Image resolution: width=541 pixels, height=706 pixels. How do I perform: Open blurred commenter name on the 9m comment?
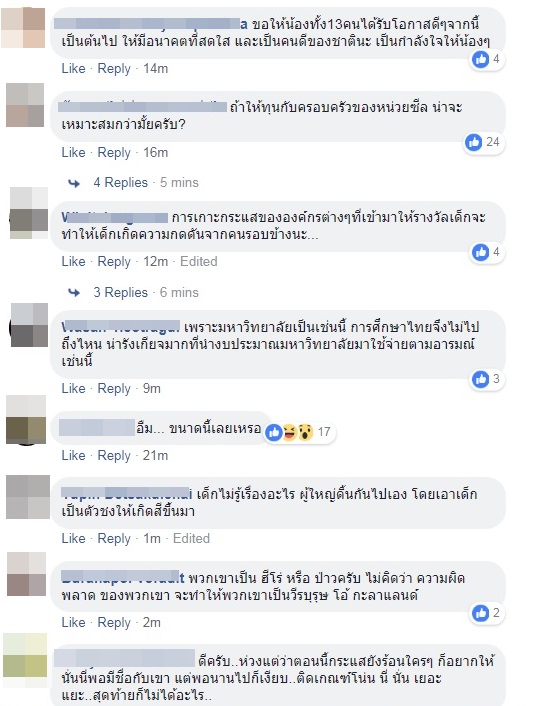(x=121, y=327)
